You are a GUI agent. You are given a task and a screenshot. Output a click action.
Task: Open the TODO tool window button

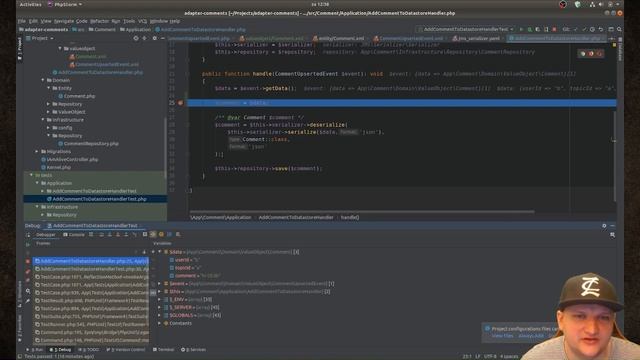[x=89, y=349]
